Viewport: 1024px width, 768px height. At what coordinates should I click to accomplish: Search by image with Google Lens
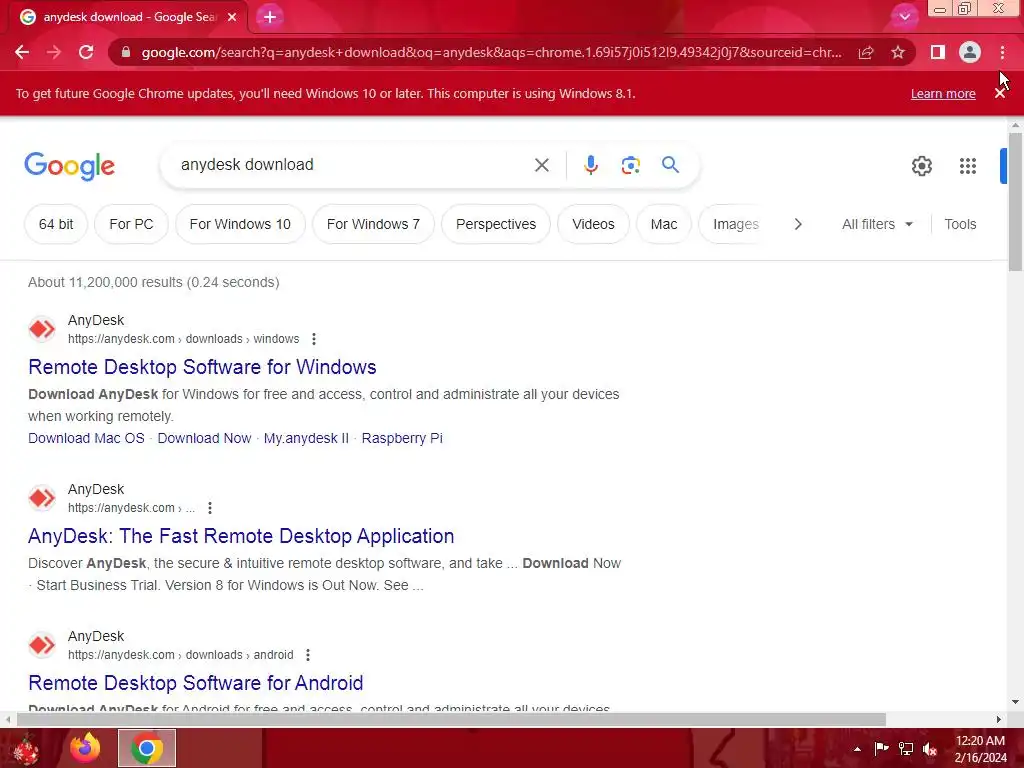[x=630, y=165]
